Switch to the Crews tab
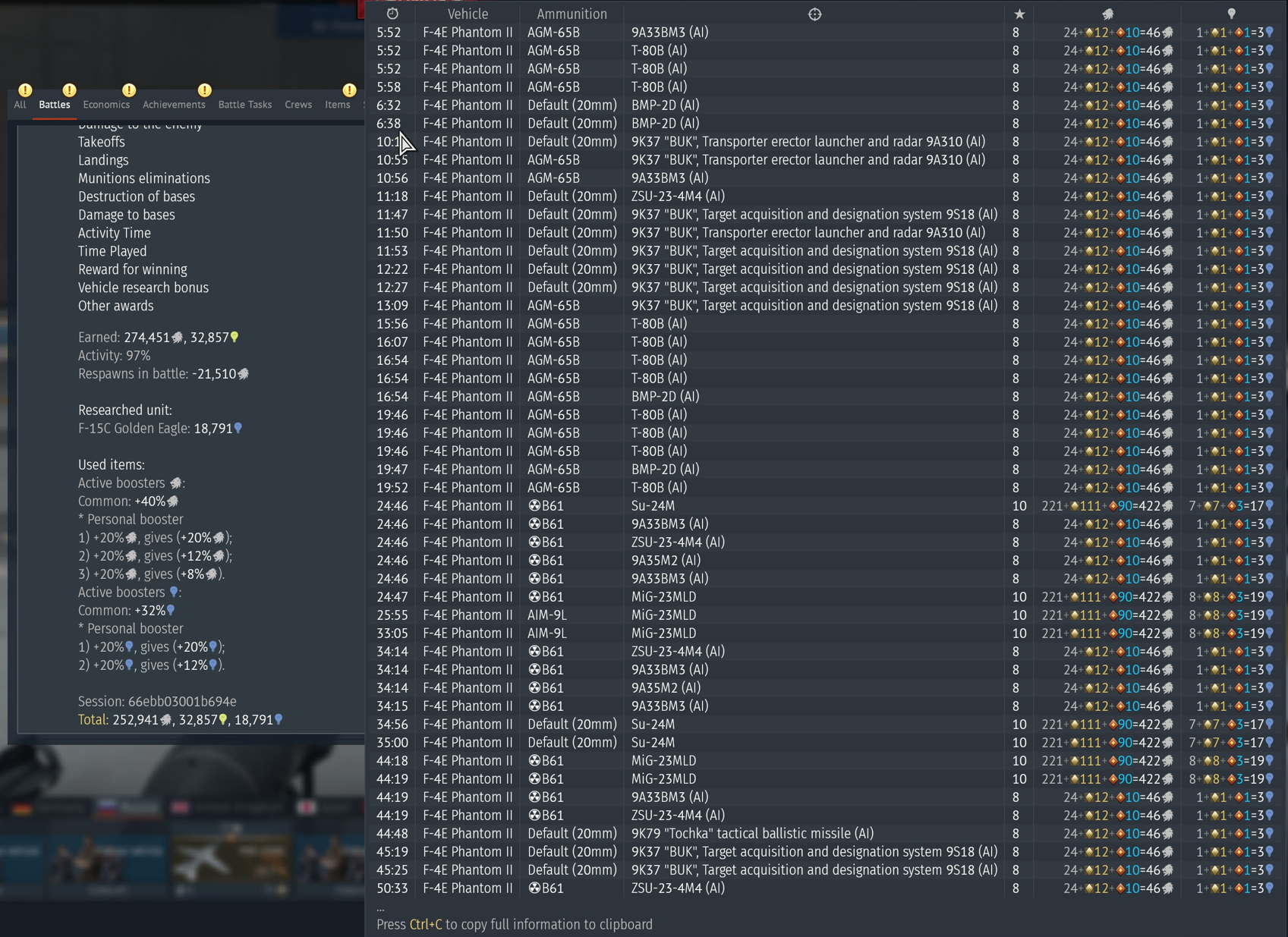This screenshot has width=1288, height=937. click(298, 105)
